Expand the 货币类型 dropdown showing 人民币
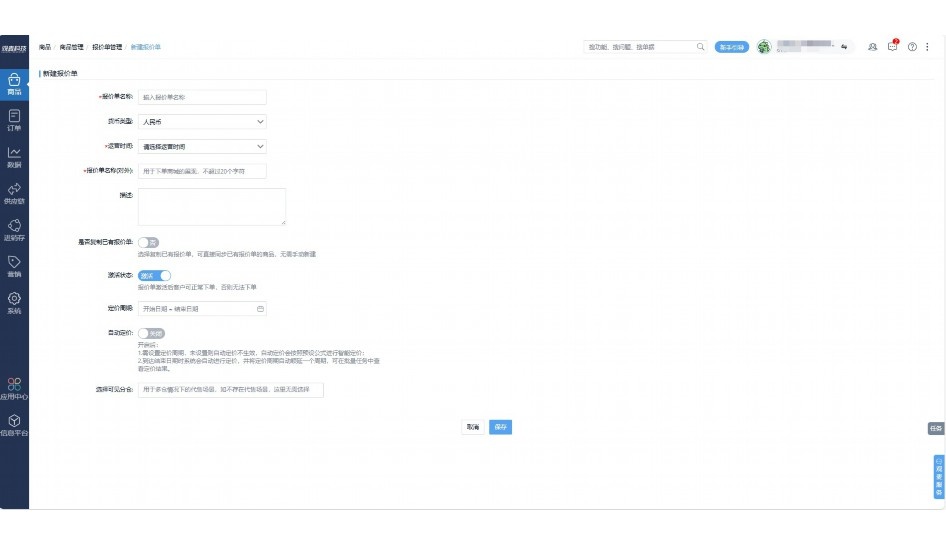 202,122
